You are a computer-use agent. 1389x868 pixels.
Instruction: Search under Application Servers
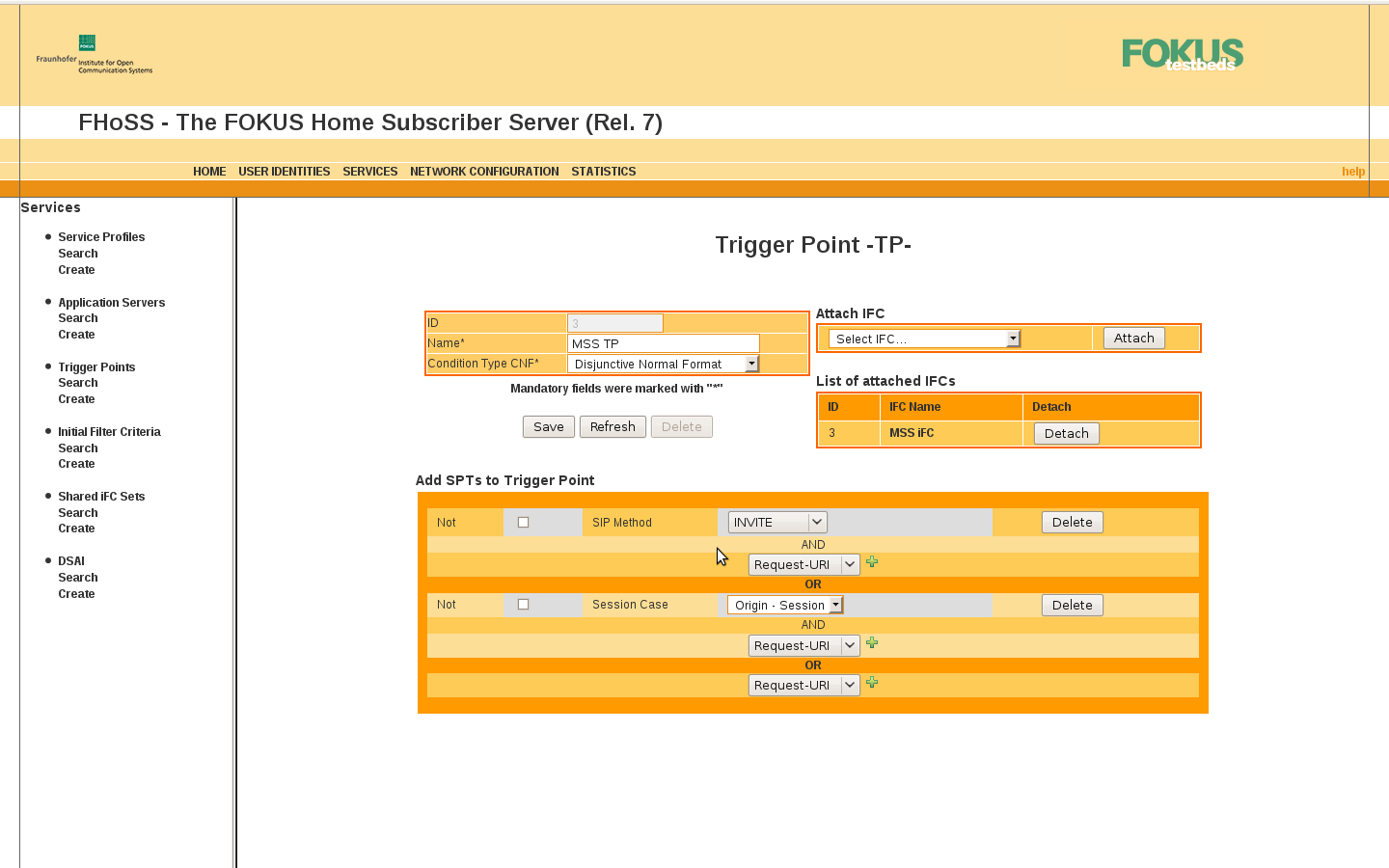(78, 318)
